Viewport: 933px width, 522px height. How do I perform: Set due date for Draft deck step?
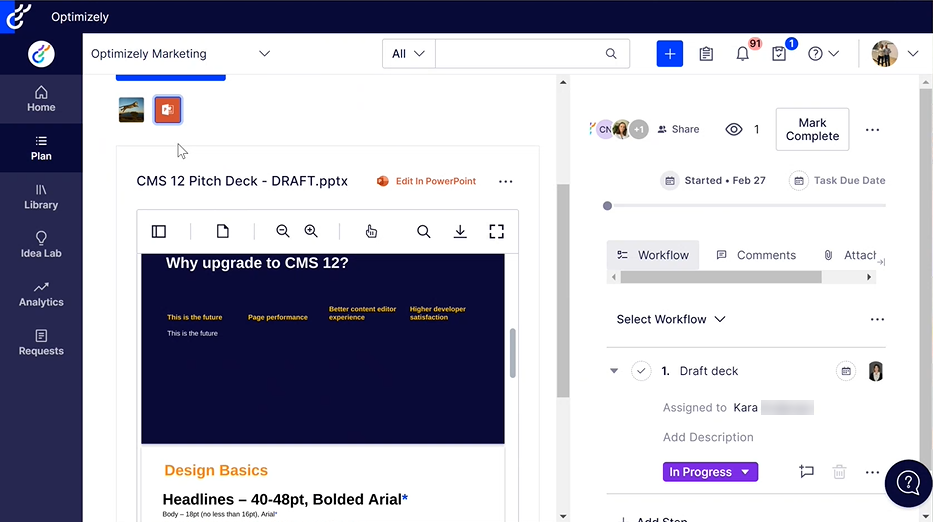[x=846, y=371]
